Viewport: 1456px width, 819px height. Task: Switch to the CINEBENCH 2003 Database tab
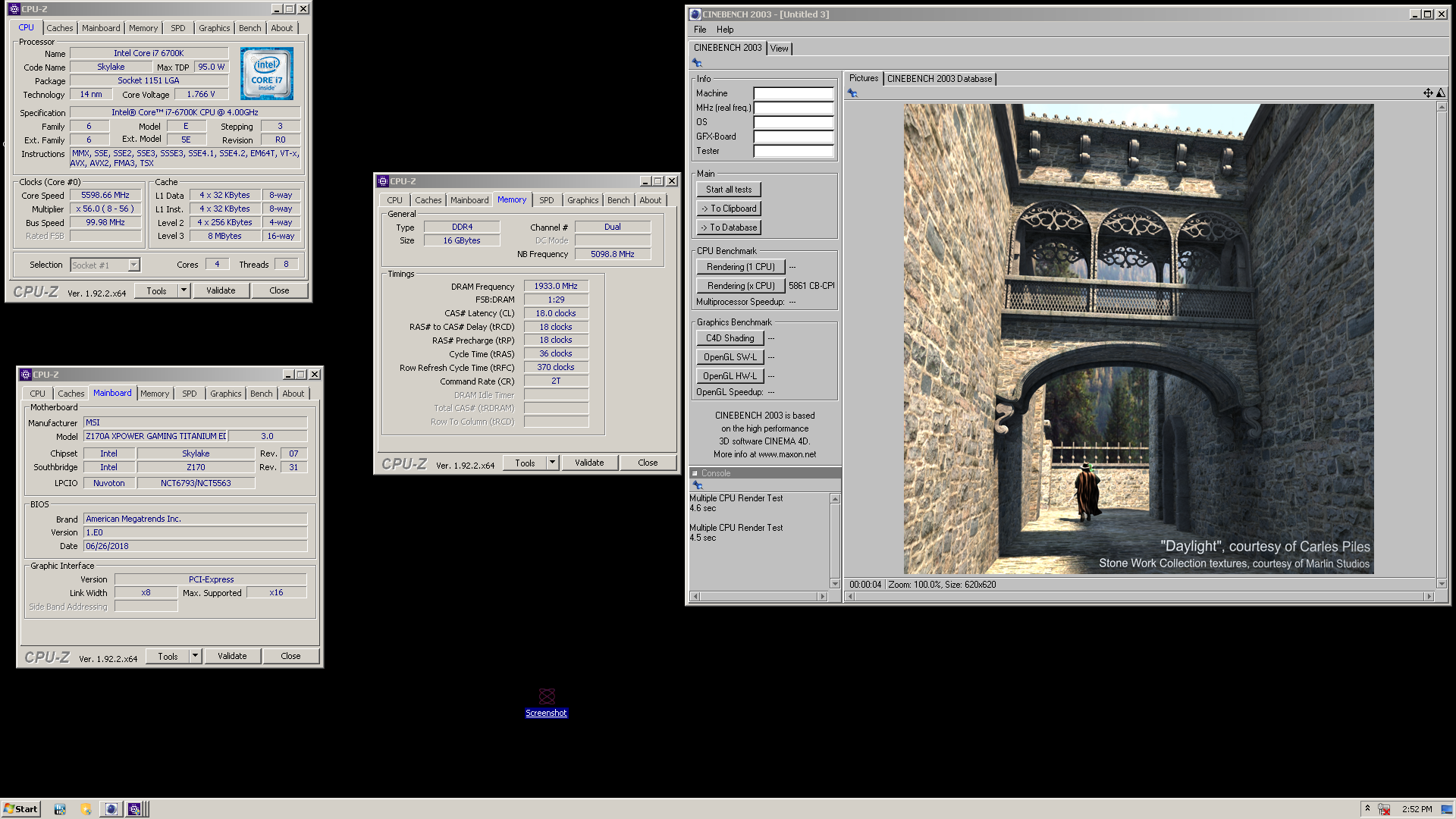tap(940, 79)
